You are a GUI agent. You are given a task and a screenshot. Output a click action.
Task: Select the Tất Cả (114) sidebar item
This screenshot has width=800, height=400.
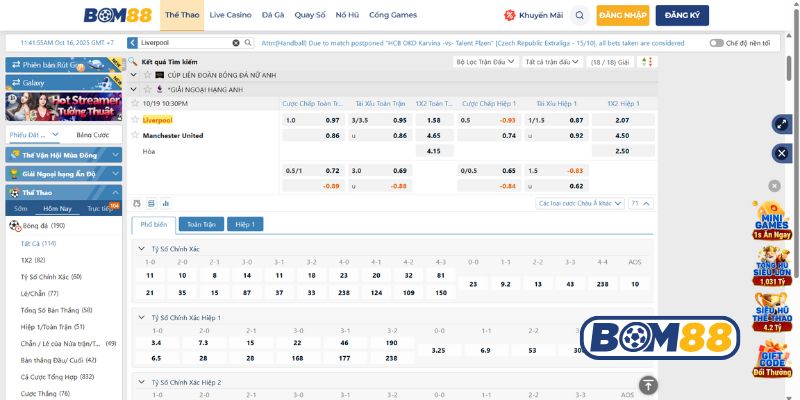[38, 243]
